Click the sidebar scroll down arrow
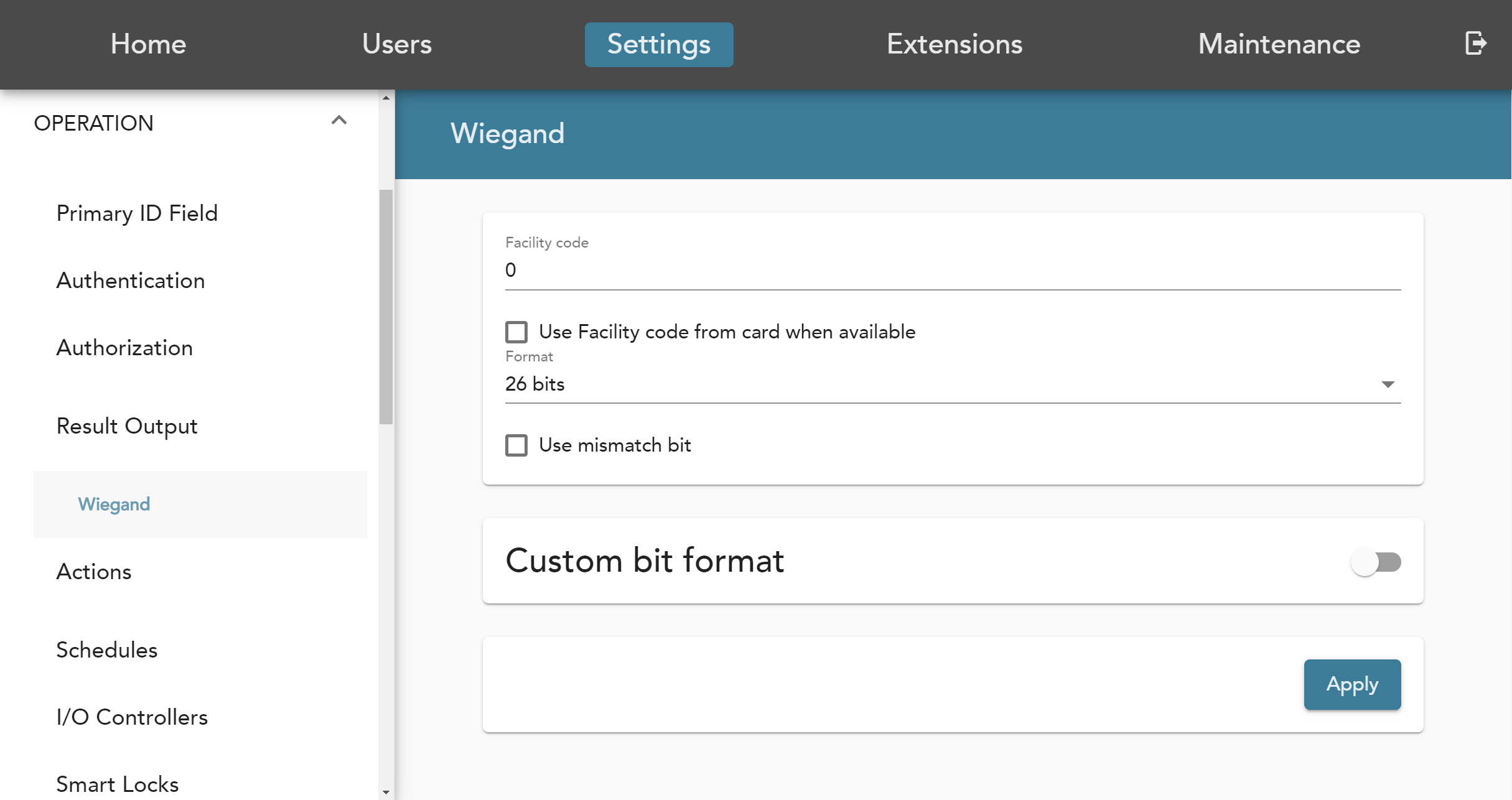 tap(386, 792)
